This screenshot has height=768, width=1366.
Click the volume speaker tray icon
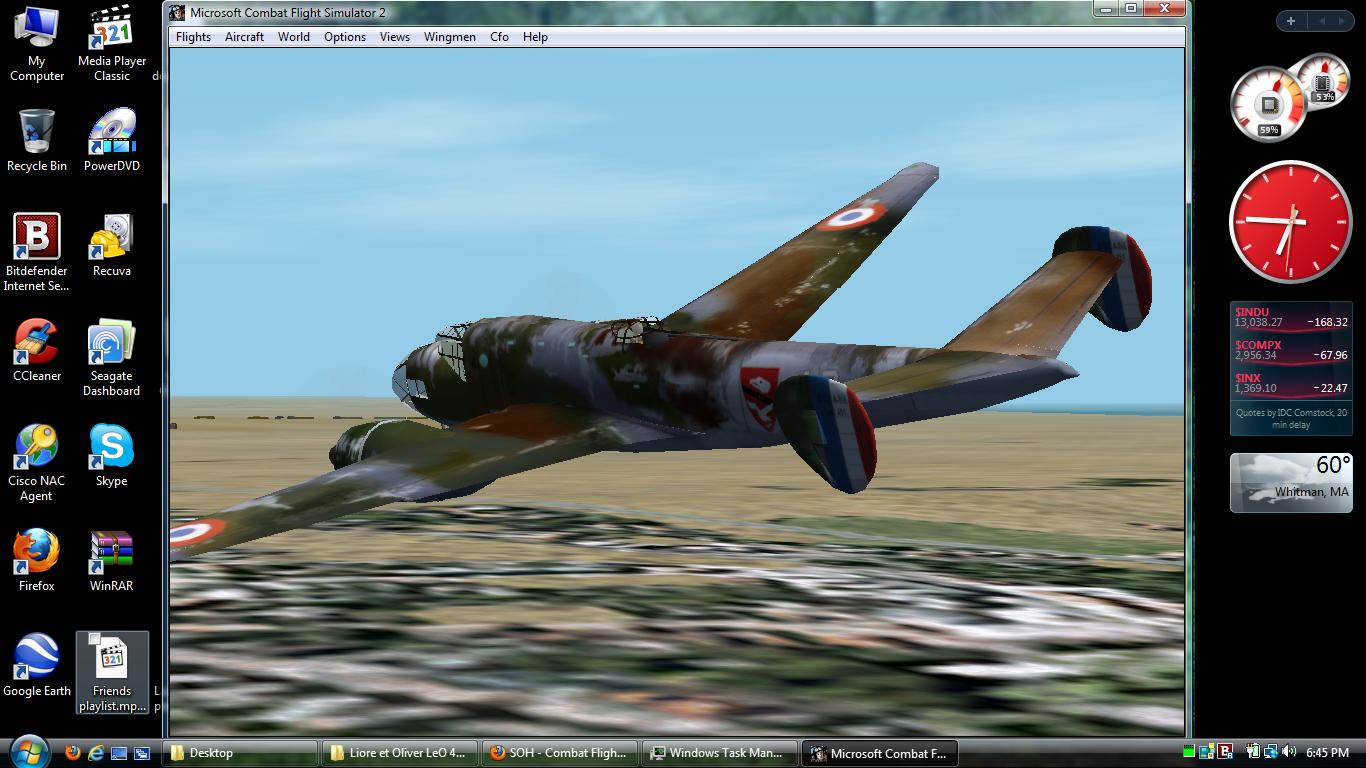tap(1288, 752)
